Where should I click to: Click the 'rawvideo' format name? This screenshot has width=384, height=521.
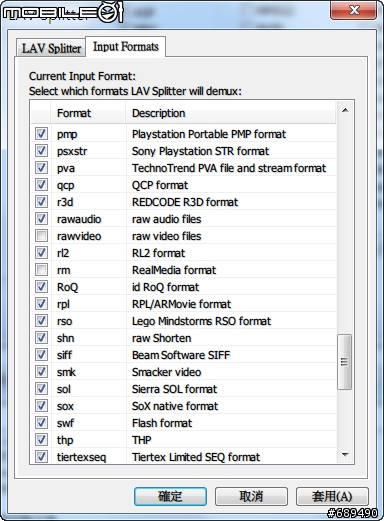pos(79,236)
